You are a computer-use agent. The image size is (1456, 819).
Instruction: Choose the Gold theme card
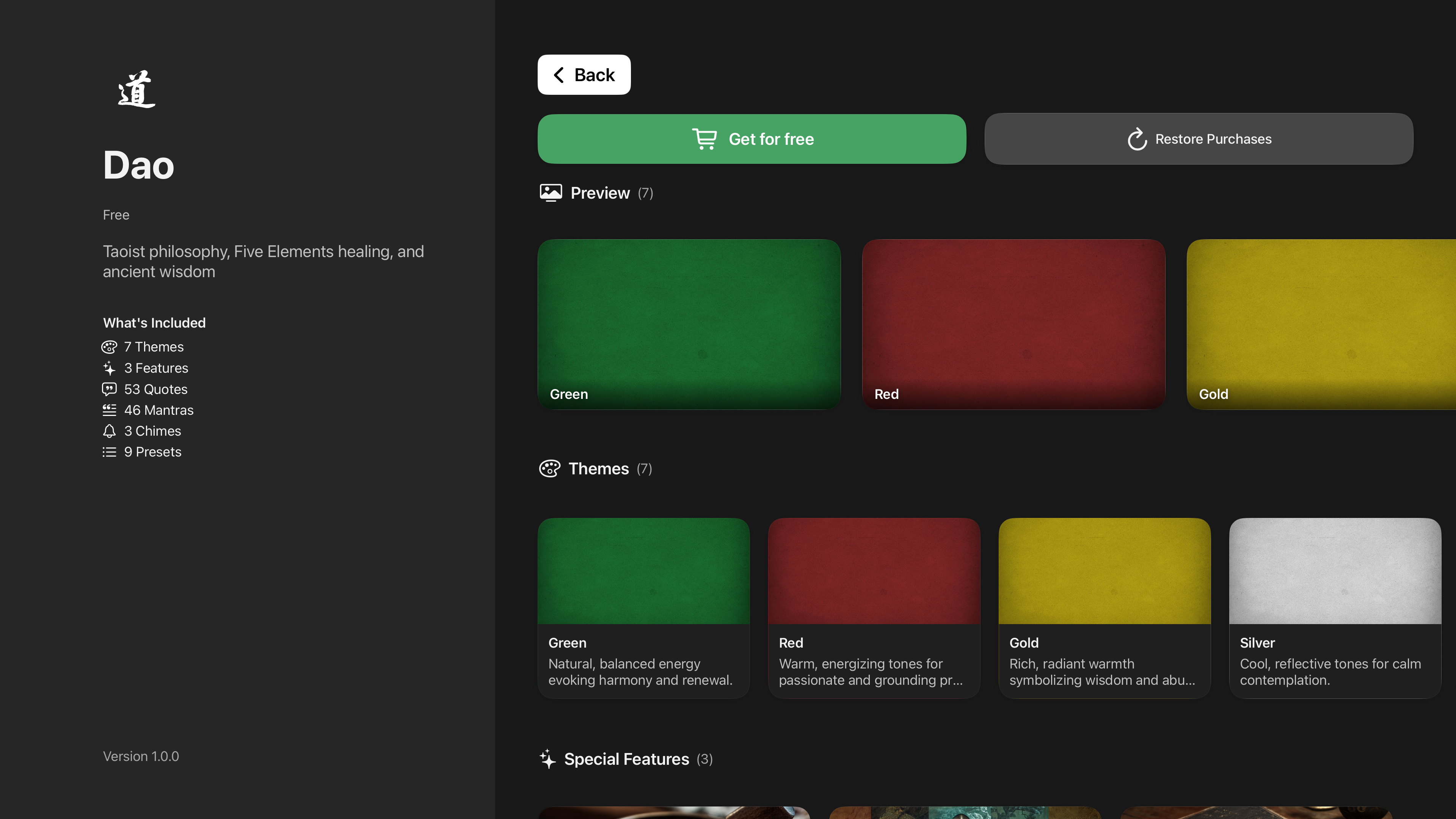pyautogui.click(x=1105, y=607)
